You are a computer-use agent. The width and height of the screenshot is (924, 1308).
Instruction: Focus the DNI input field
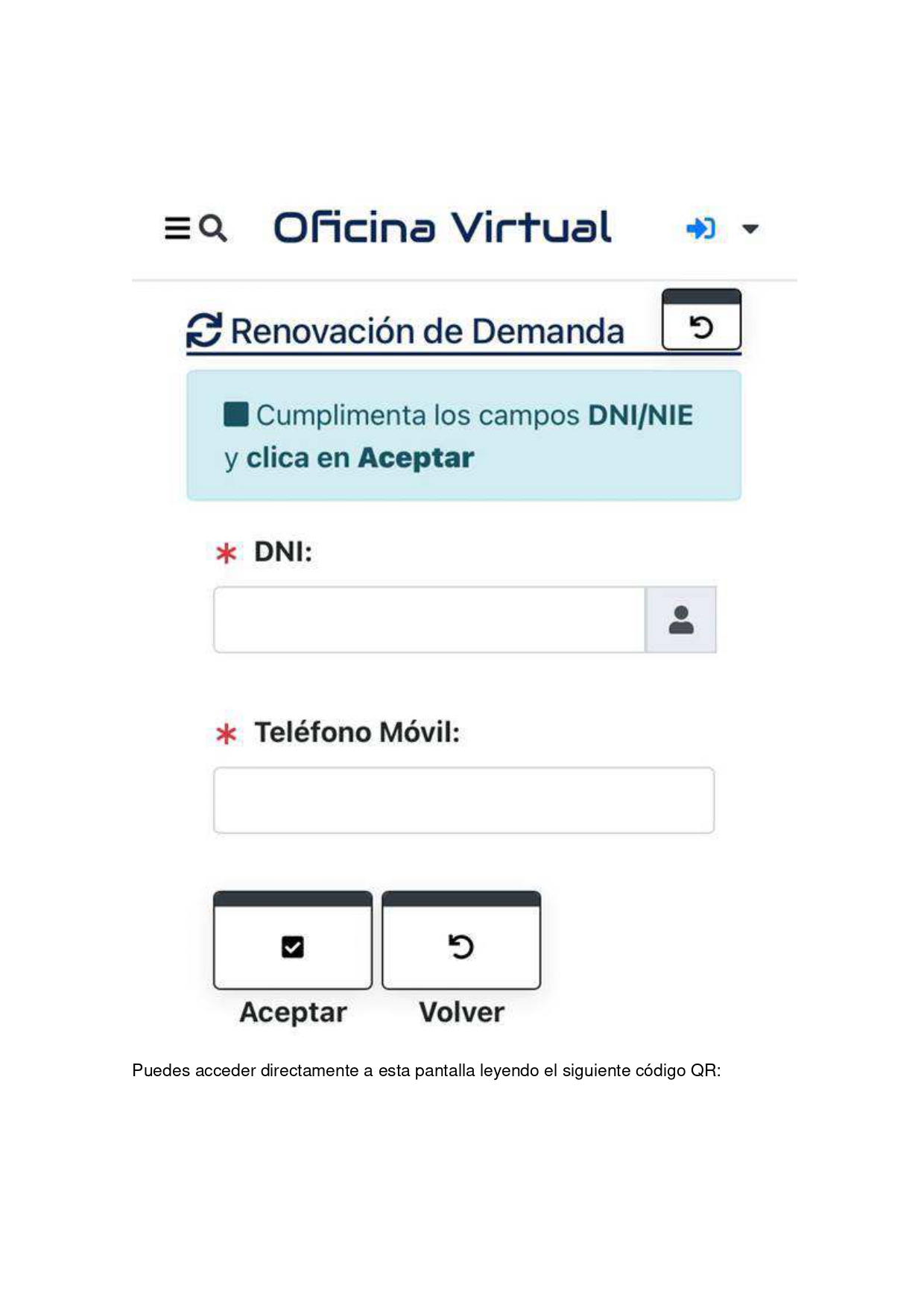click(x=429, y=620)
